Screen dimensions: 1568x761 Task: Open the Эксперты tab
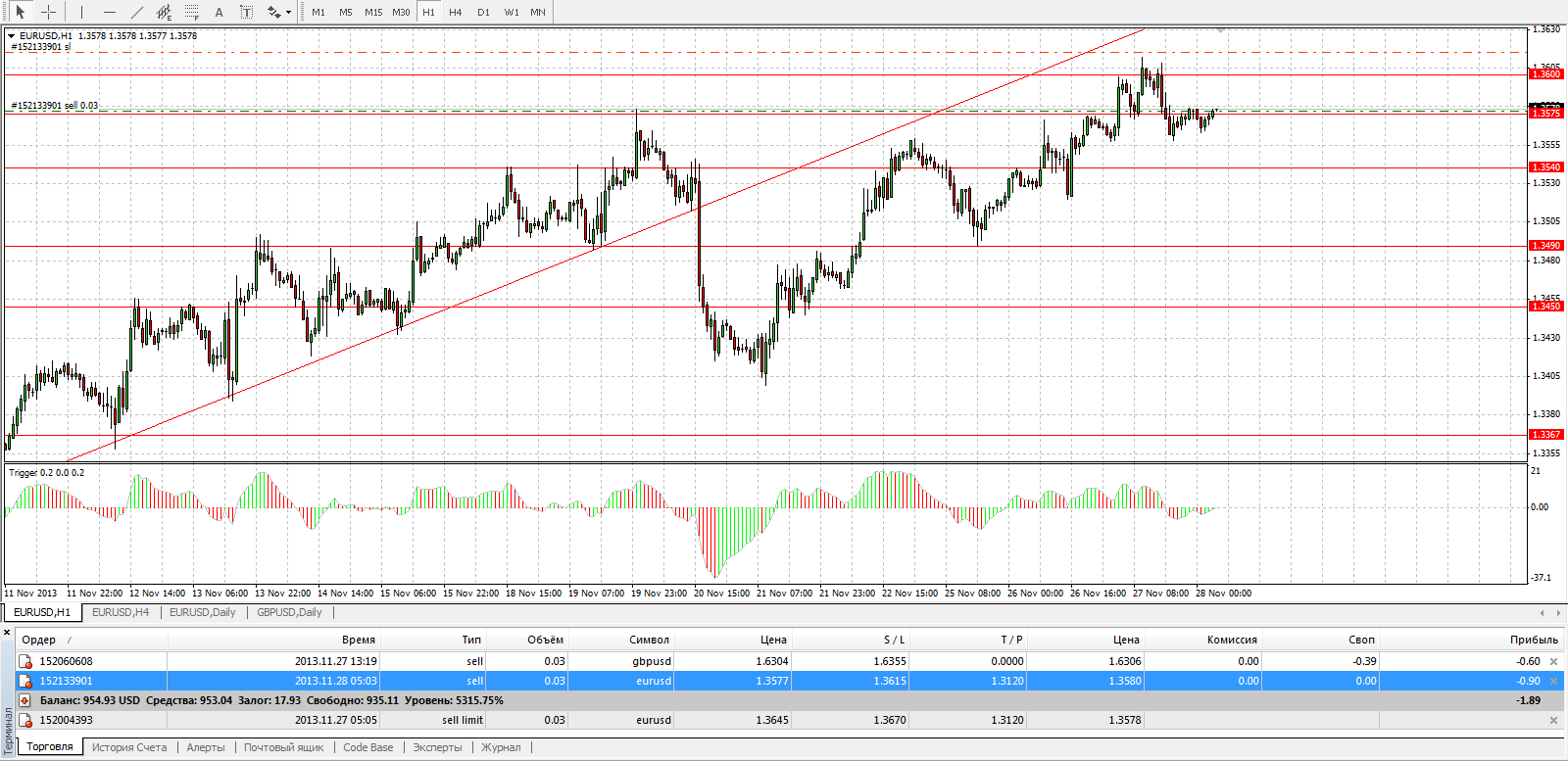tap(437, 747)
